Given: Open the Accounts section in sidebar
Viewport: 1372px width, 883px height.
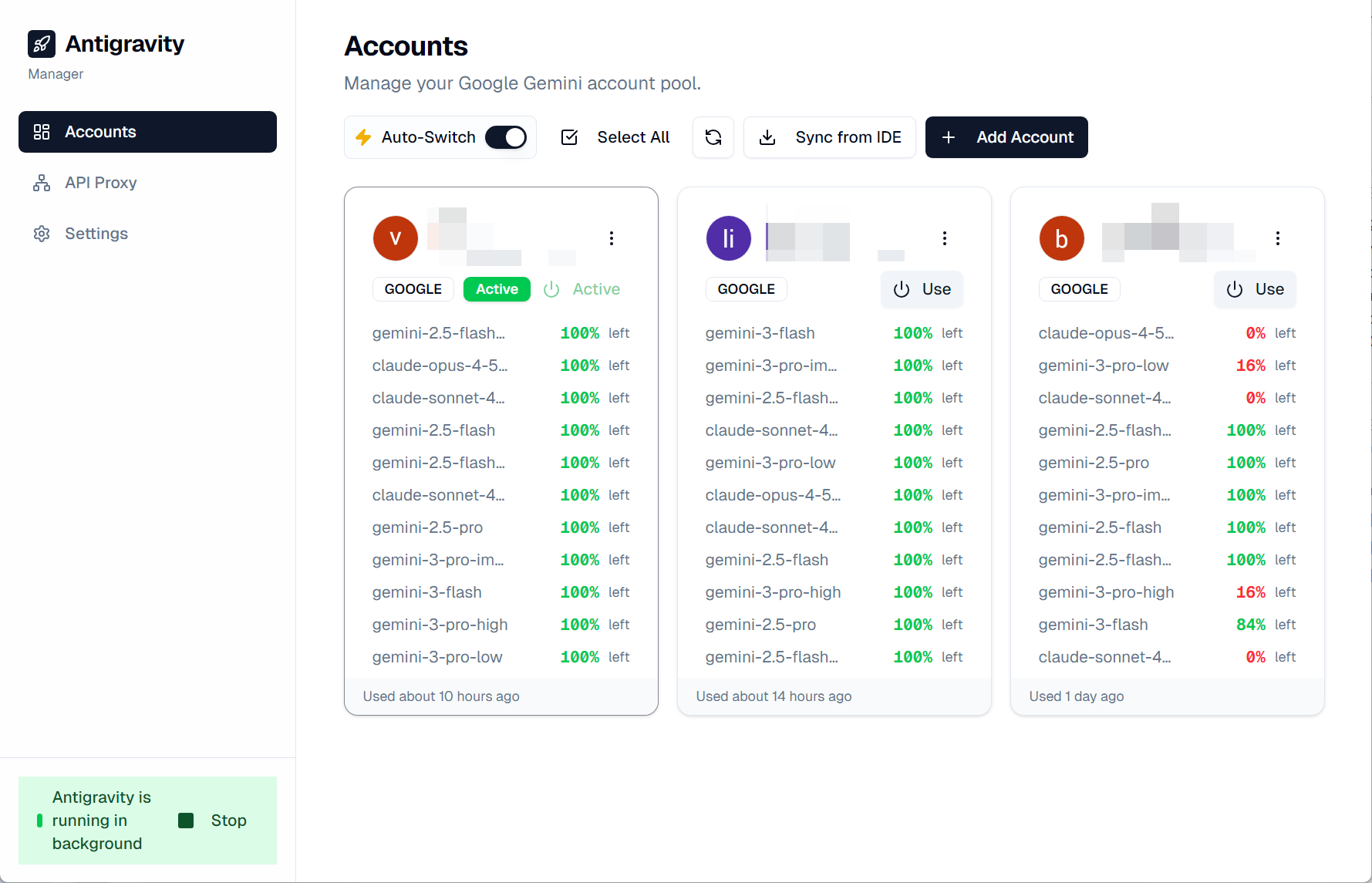Looking at the screenshot, I should [147, 132].
